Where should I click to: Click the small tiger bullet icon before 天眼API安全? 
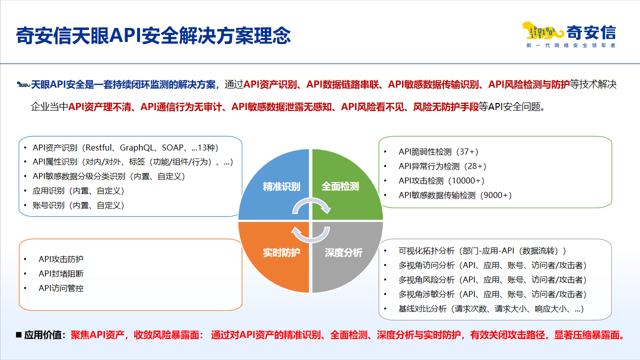(x=23, y=84)
